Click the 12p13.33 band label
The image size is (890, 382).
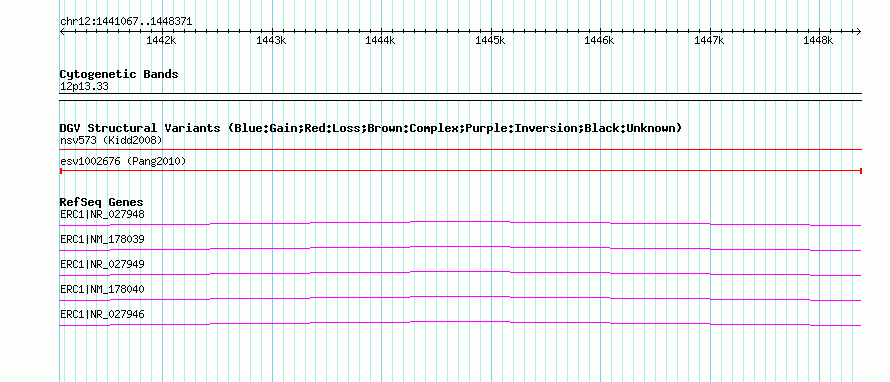84,87
